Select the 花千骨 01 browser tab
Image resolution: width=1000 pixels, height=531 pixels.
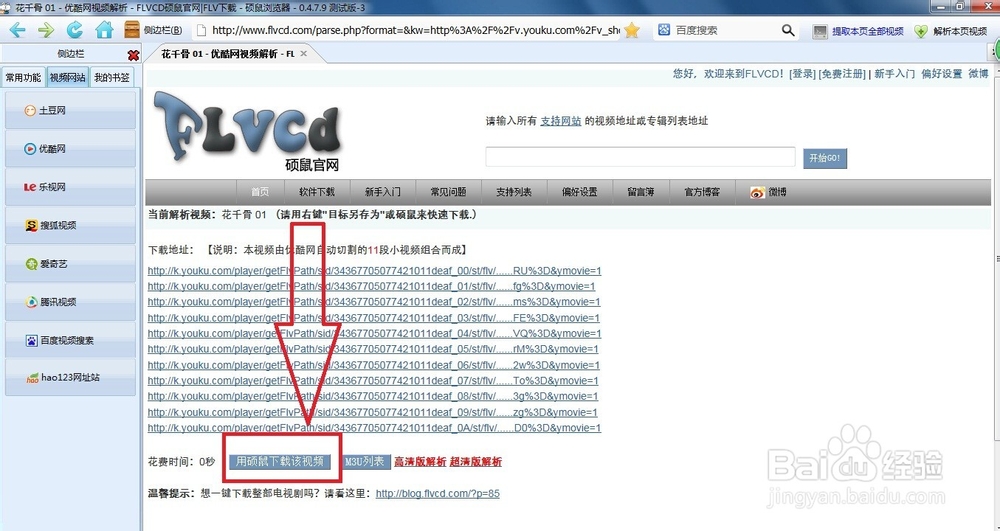coord(228,54)
